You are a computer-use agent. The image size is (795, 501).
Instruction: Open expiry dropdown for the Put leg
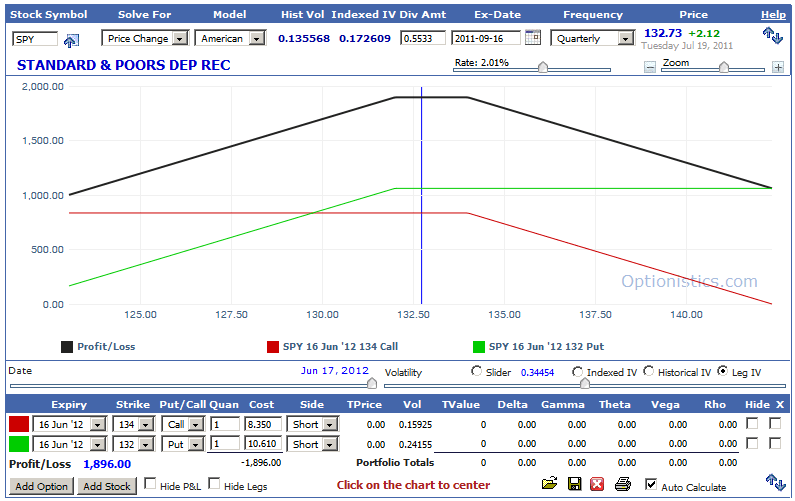(69, 444)
